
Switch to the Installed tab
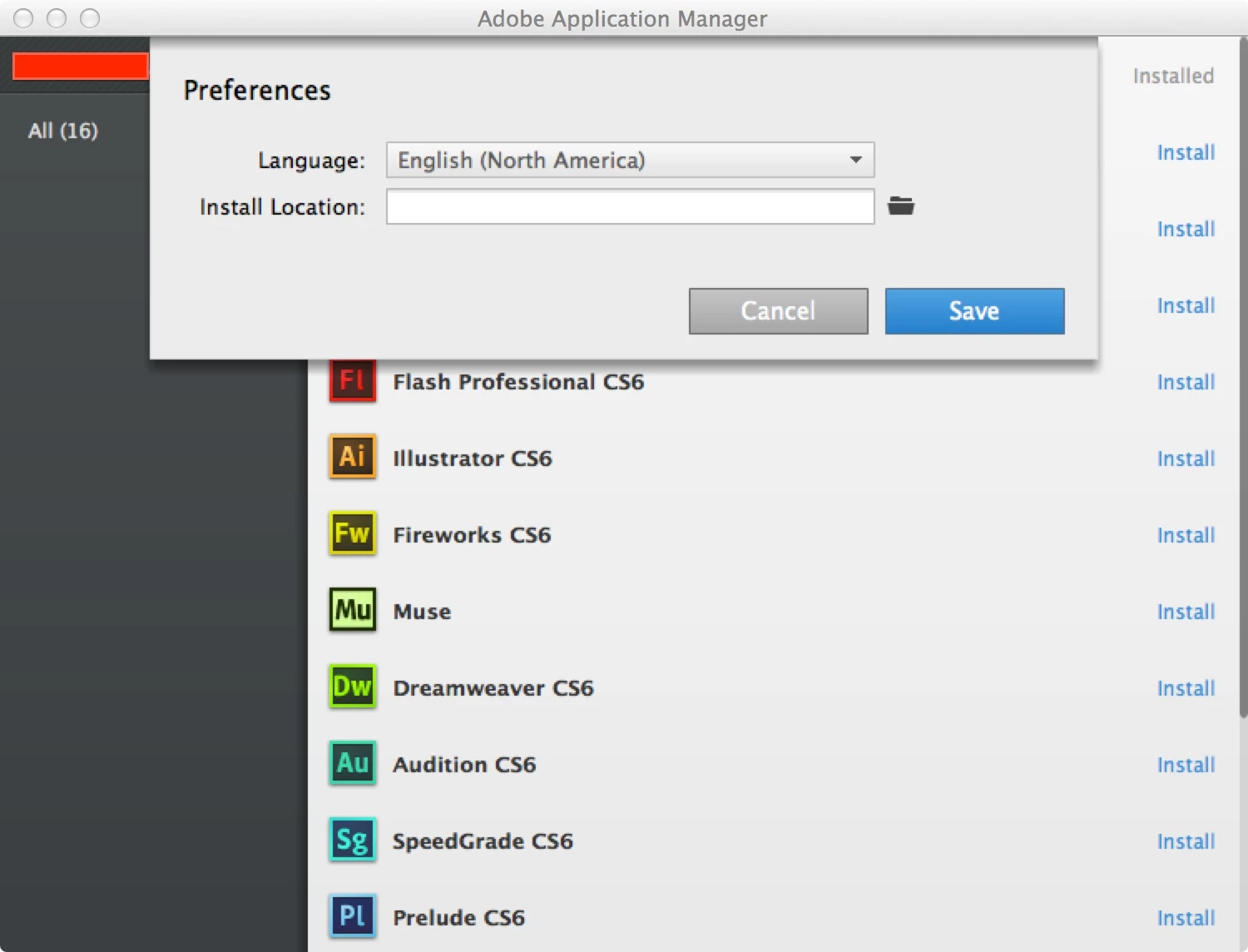tap(1173, 76)
